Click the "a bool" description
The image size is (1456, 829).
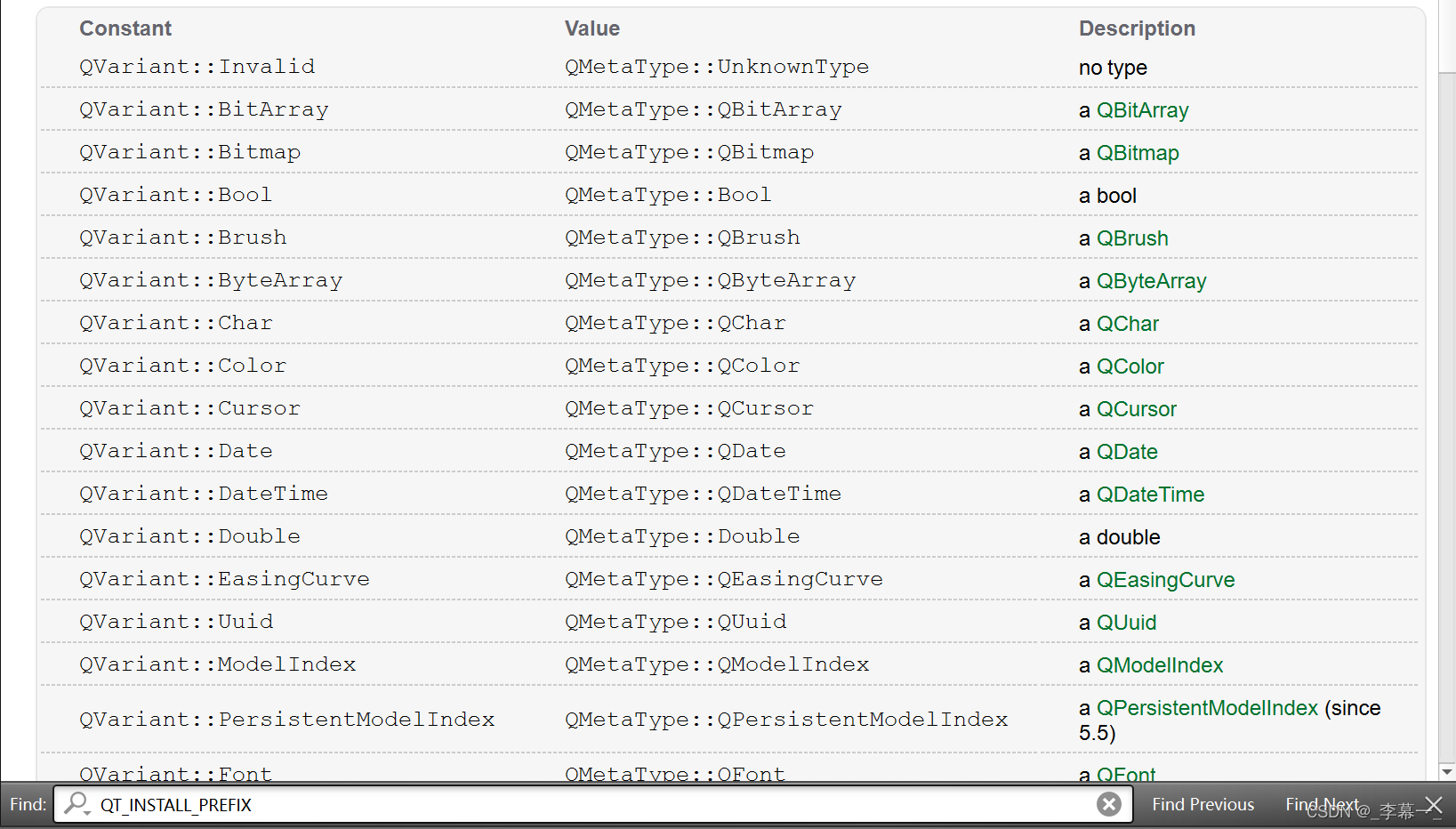tap(1107, 196)
